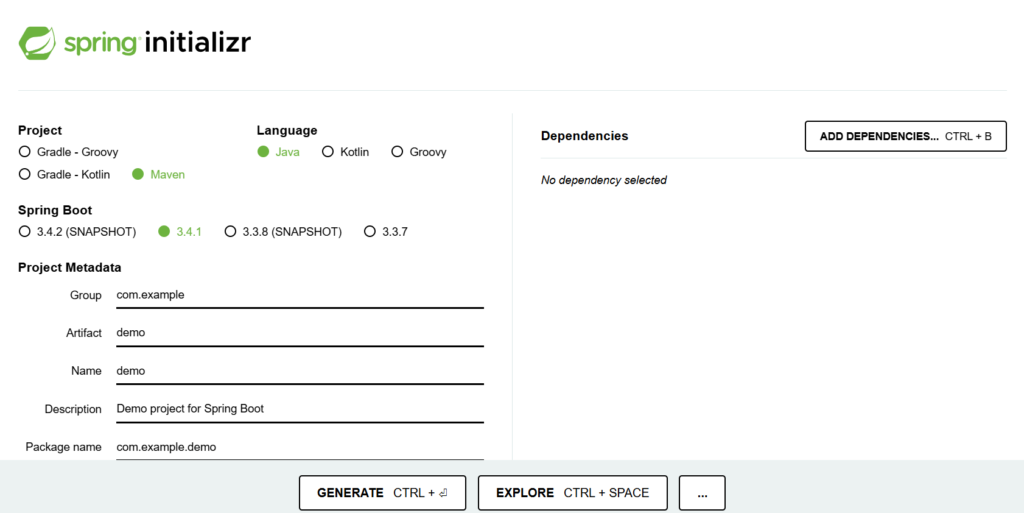Select Java as the language
Screen dimensions: 1024x513
[279, 152]
